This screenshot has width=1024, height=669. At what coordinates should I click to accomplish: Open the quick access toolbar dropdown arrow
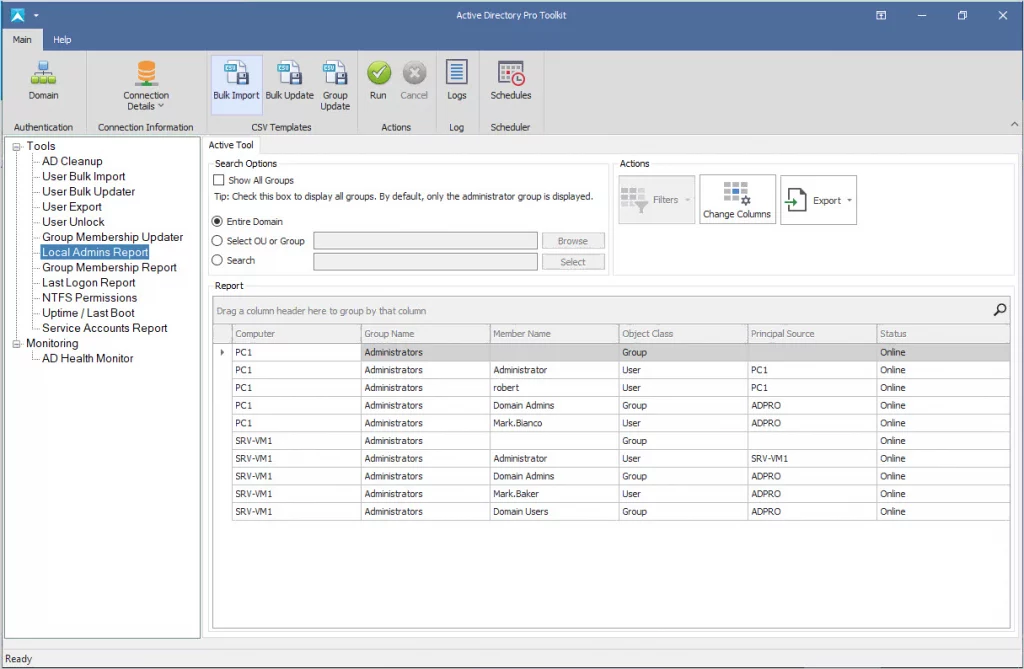click(x=37, y=15)
